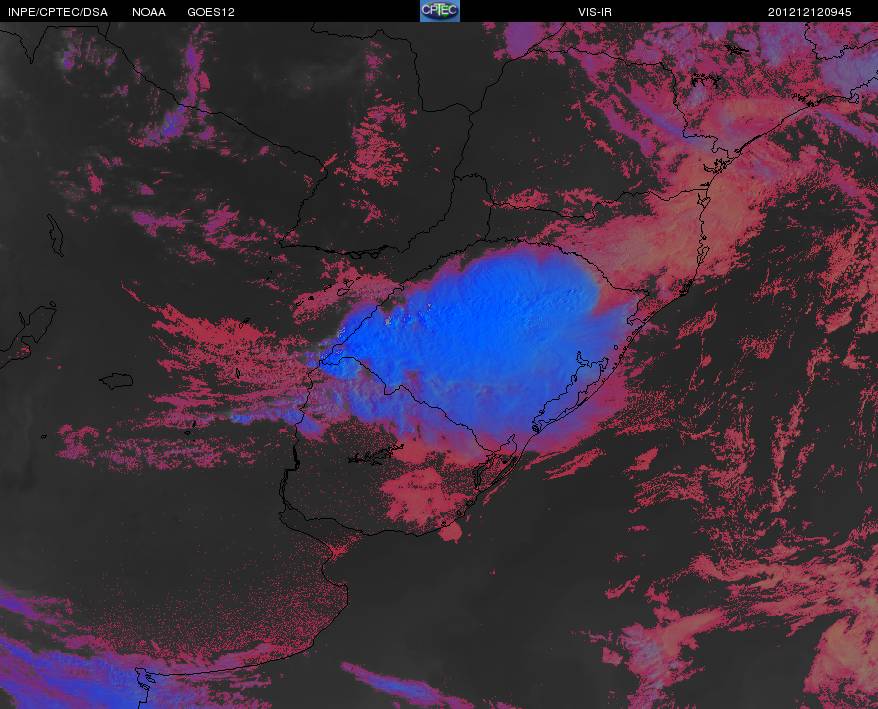The height and width of the screenshot is (709, 878).
Task: Click the VIS-IR channel label
Action: [595, 12]
